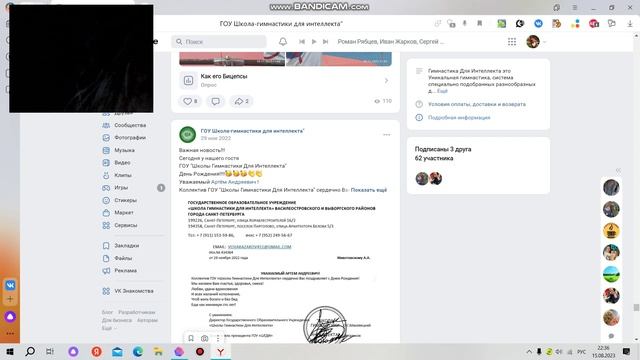Open the Сервисы sidebar item
Viewport: 640px width, 360px height.
coord(125,225)
